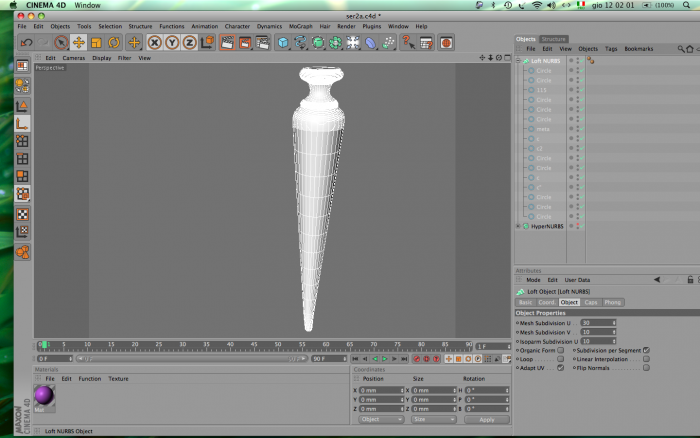Select the meta object in tree
The image size is (700, 438).
(x=543, y=129)
